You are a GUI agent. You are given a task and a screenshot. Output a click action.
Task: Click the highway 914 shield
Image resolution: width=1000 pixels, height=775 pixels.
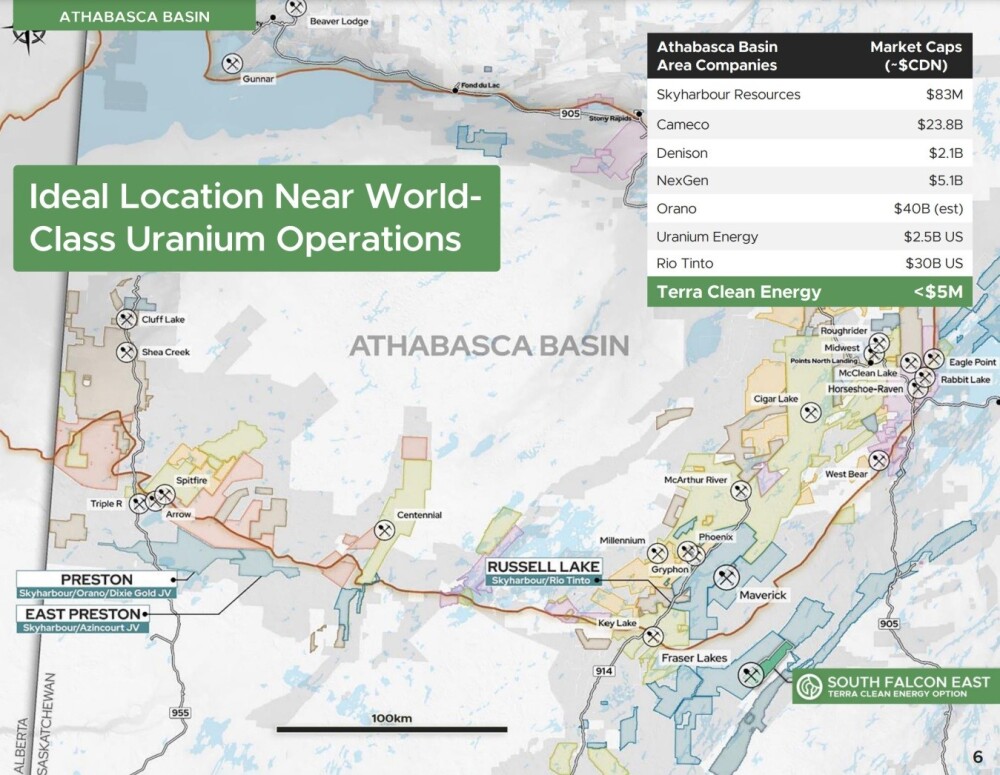[603, 670]
